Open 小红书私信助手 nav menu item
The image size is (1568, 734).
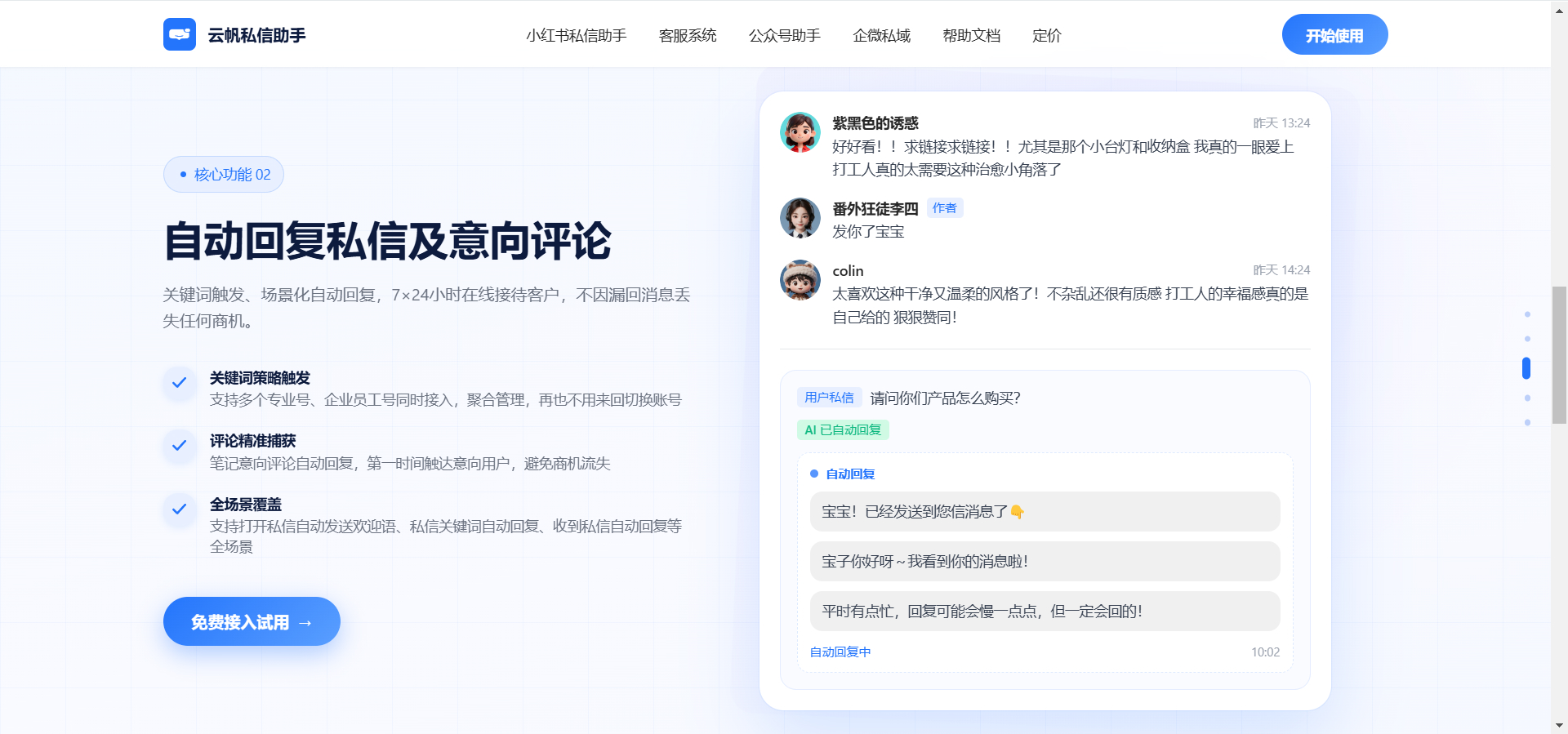pyautogui.click(x=576, y=35)
